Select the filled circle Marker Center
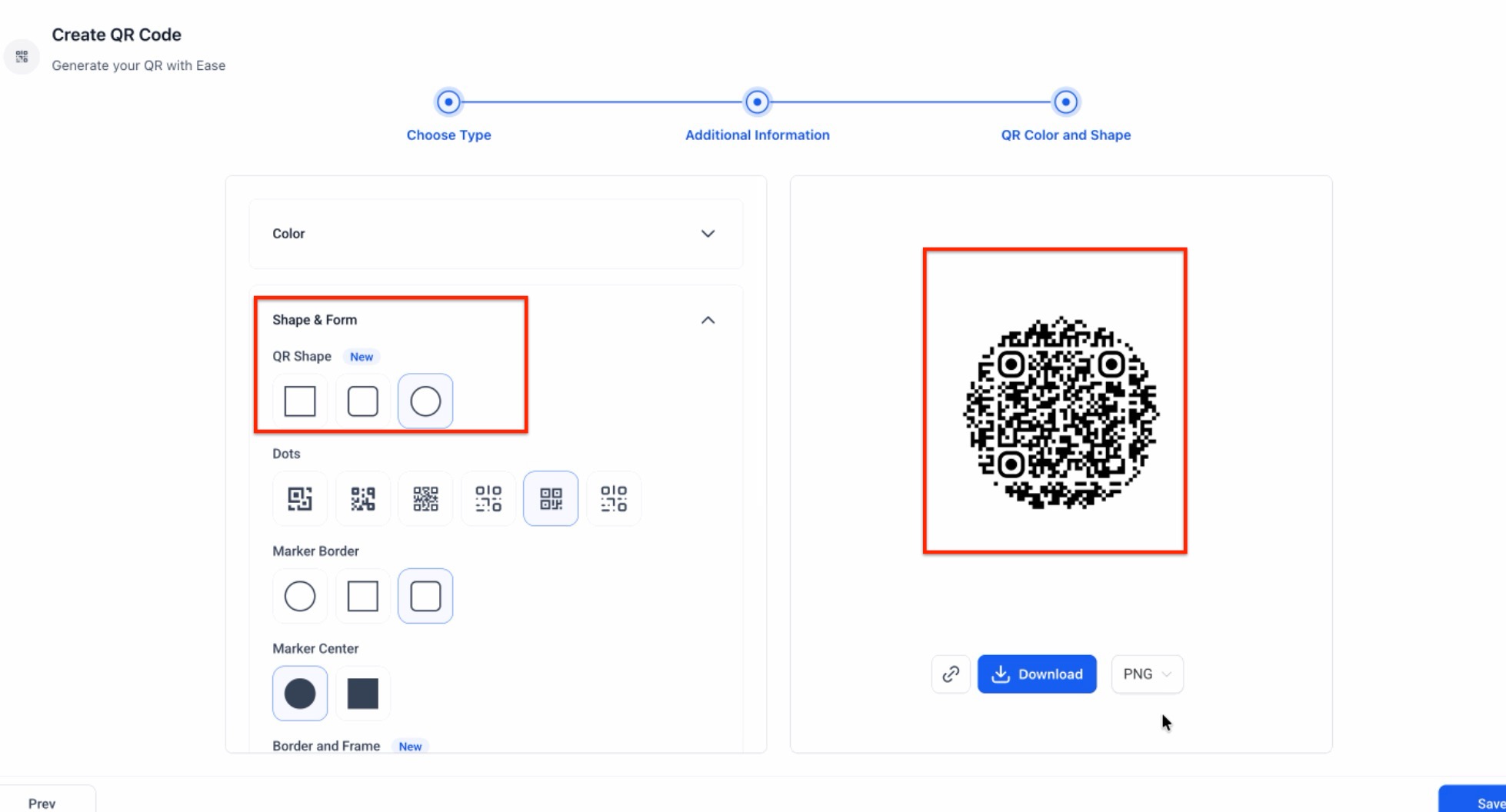Image resolution: width=1506 pixels, height=812 pixels. pos(300,694)
